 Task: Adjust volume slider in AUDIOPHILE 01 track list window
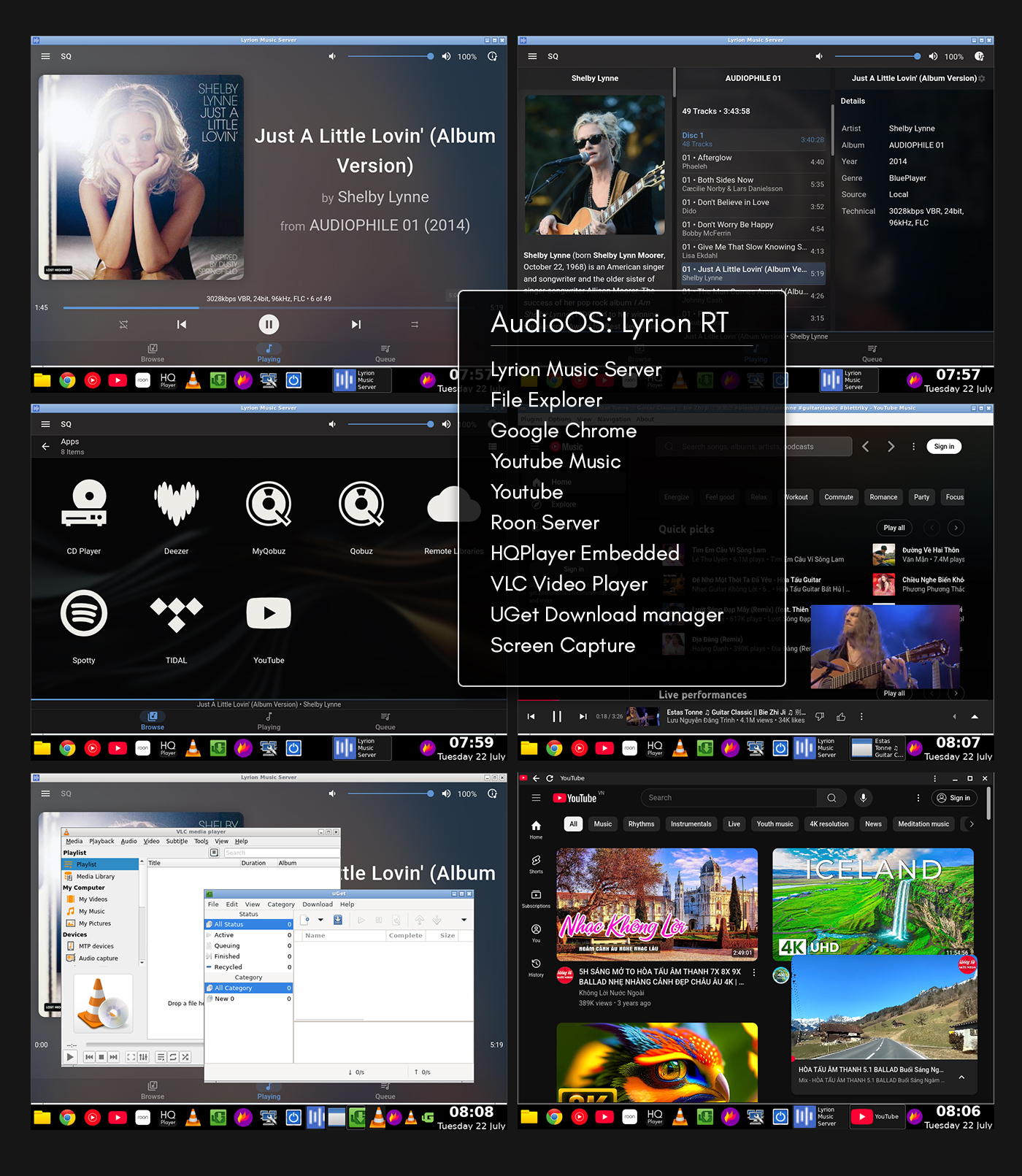877,56
